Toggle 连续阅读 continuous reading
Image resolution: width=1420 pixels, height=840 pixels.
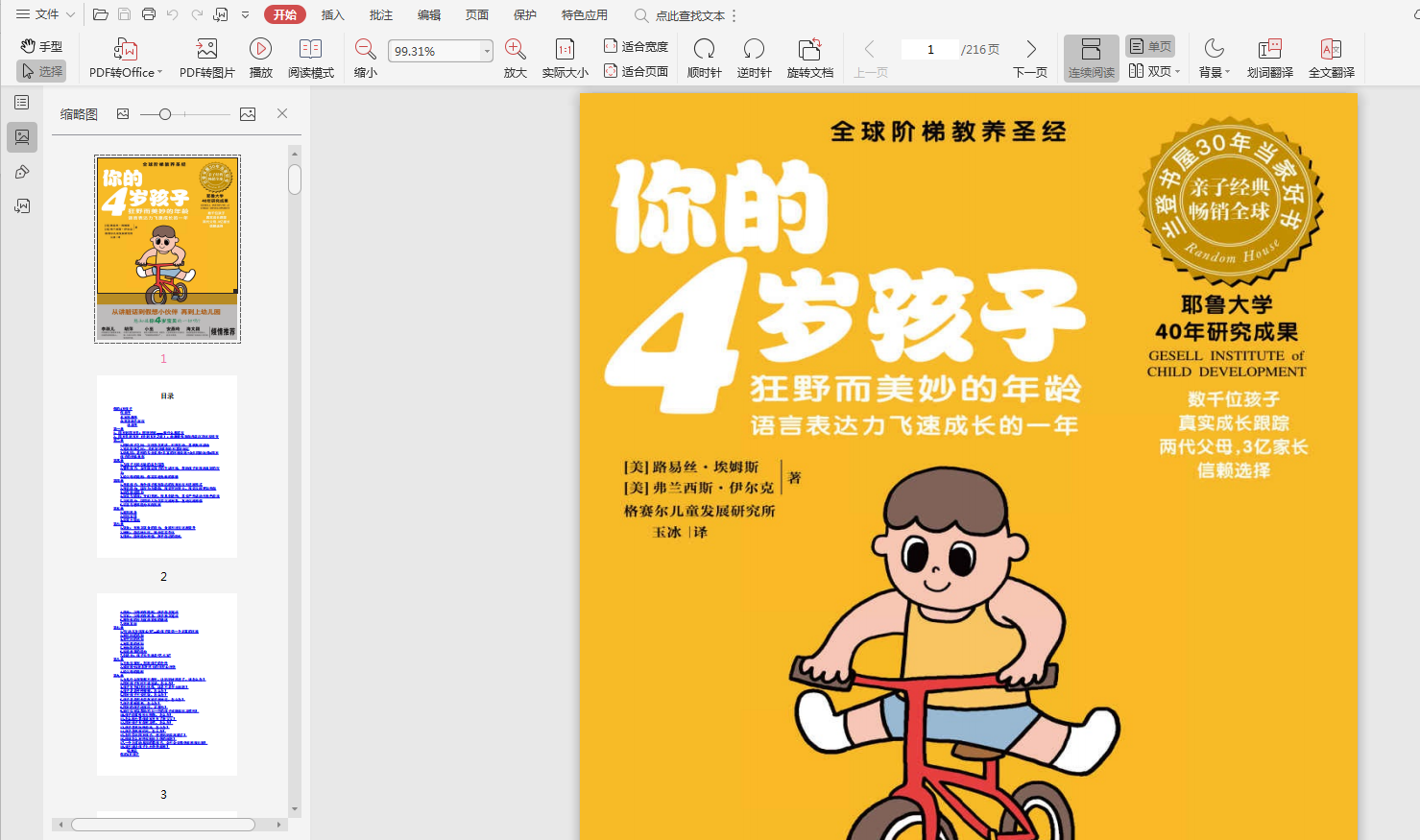(1091, 59)
